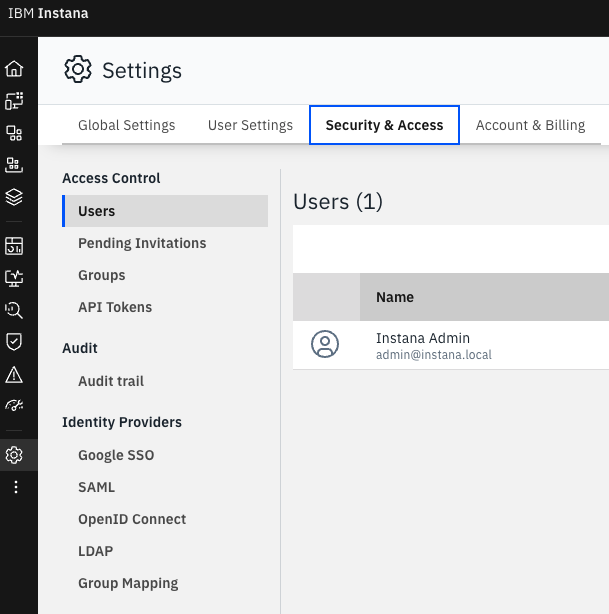The image size is (609, 614).
Task: Open Groups settings
Action: coord(165,275)
